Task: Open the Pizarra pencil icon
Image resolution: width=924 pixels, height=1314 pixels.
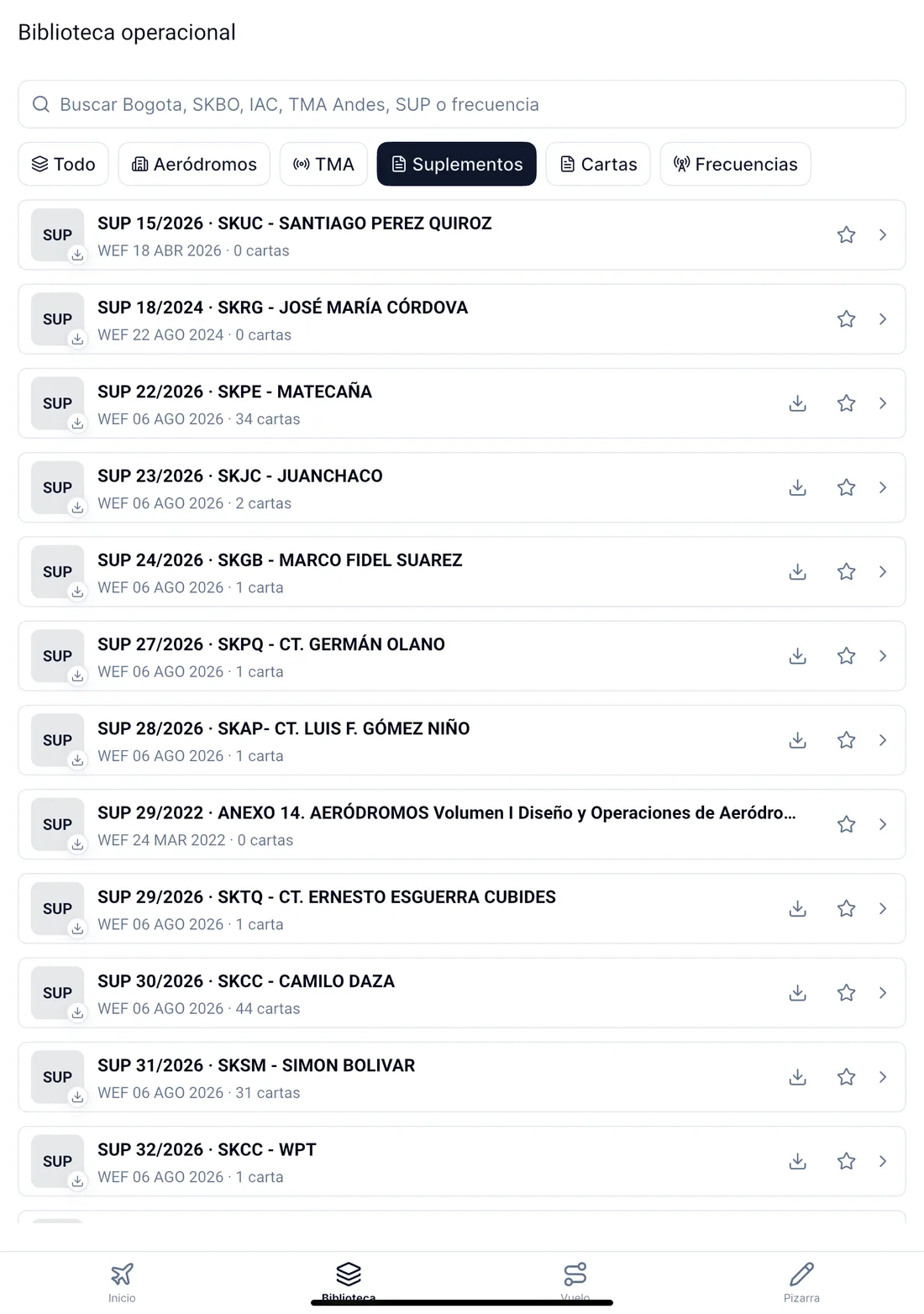Action: tap(801, 1274)
